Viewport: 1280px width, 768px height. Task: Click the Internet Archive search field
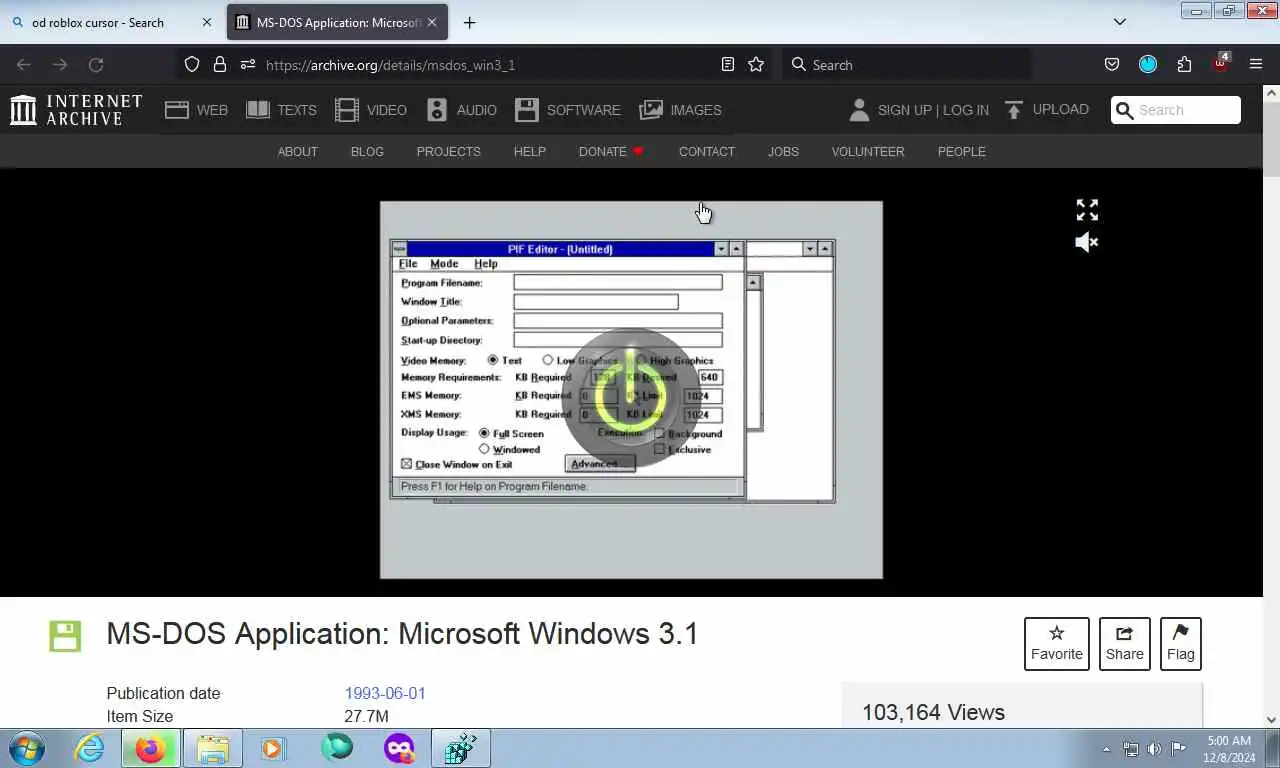(x=1176, y=110)
